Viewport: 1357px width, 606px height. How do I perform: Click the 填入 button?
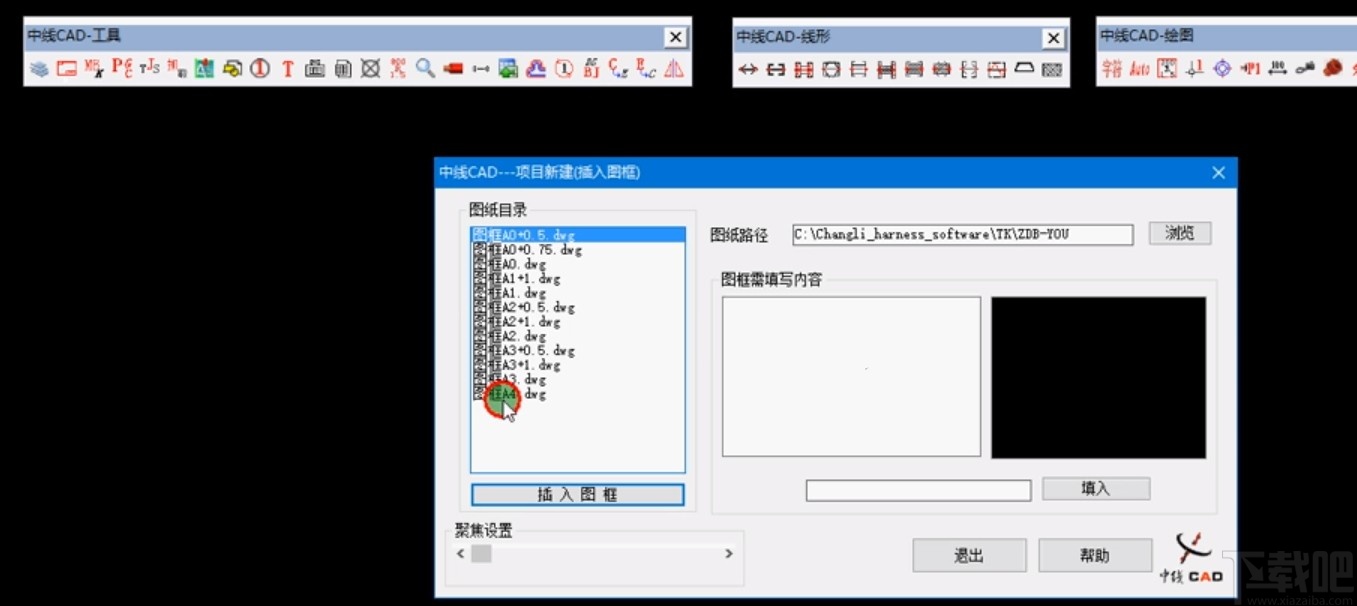pos(1095,489)
